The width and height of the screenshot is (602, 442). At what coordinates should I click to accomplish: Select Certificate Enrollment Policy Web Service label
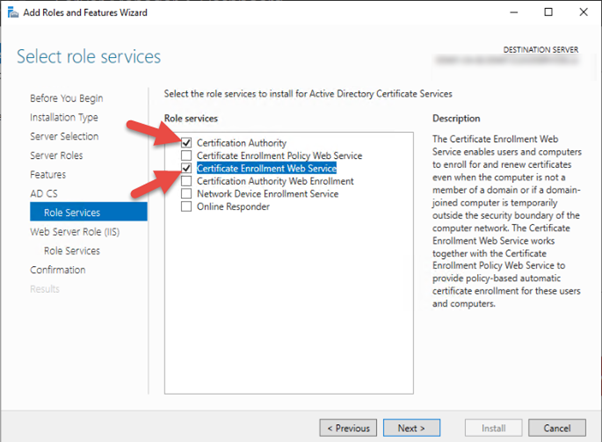point(280,156)
